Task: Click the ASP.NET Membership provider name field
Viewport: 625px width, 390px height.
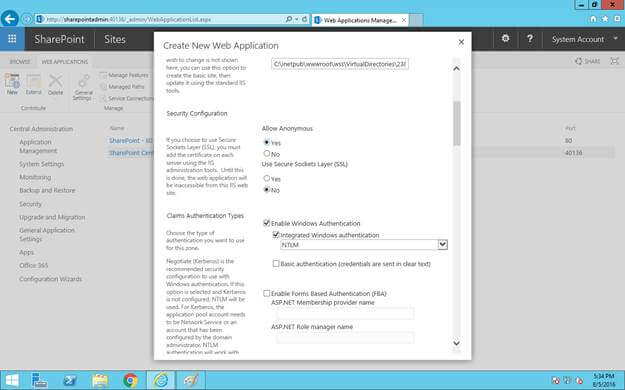Action: pyautogui.click(x=345, y=313)
